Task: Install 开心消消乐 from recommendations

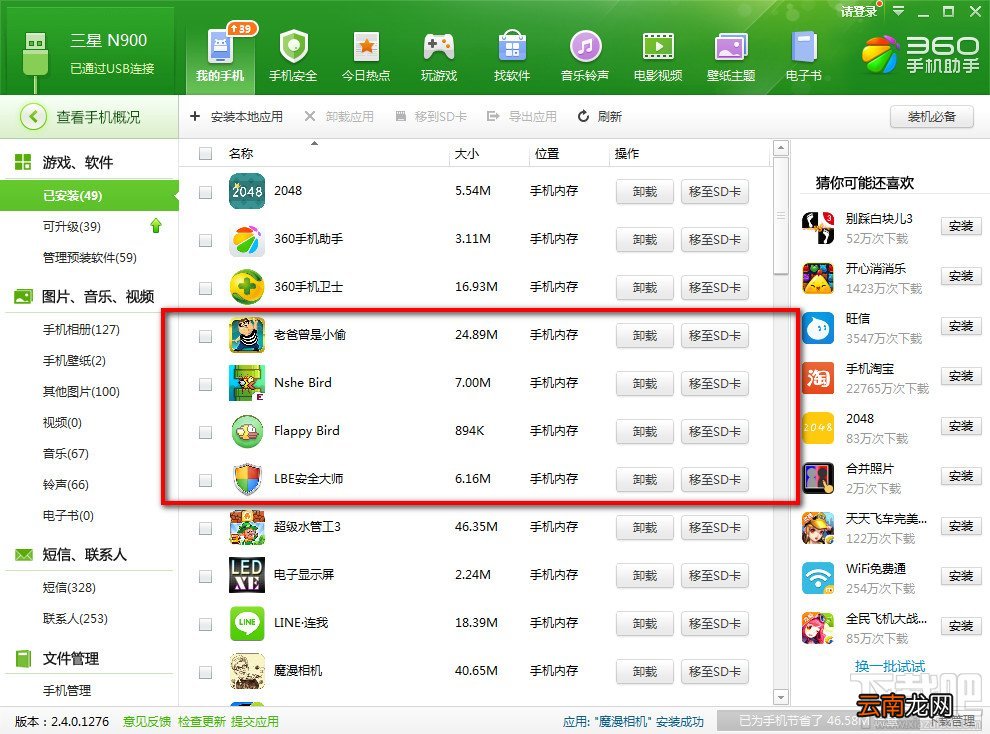Action: (x=961, y=276)
